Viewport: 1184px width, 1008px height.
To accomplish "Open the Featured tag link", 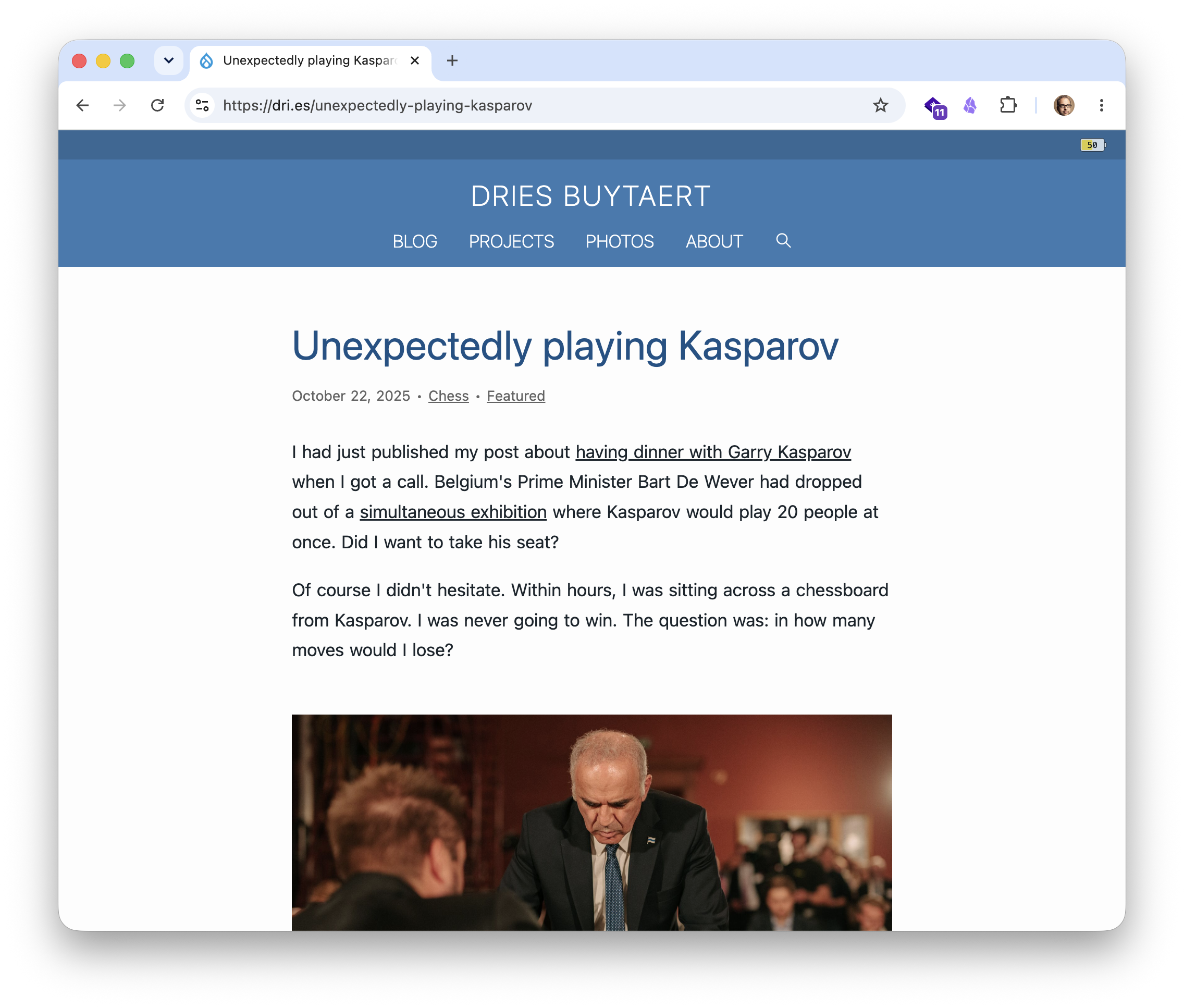I will click(x=515, y=396).
